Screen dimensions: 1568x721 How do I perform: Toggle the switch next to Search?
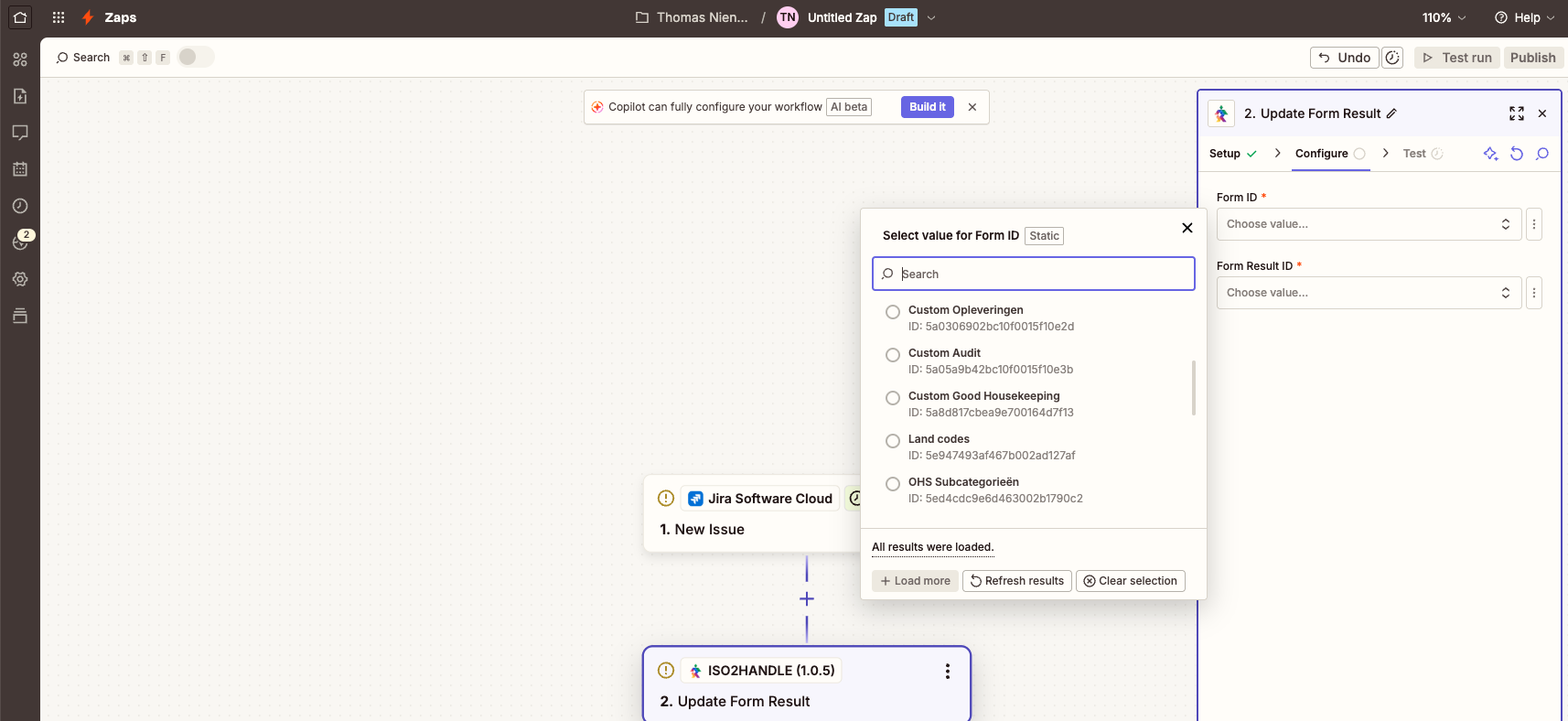click(x=195, y=57)
